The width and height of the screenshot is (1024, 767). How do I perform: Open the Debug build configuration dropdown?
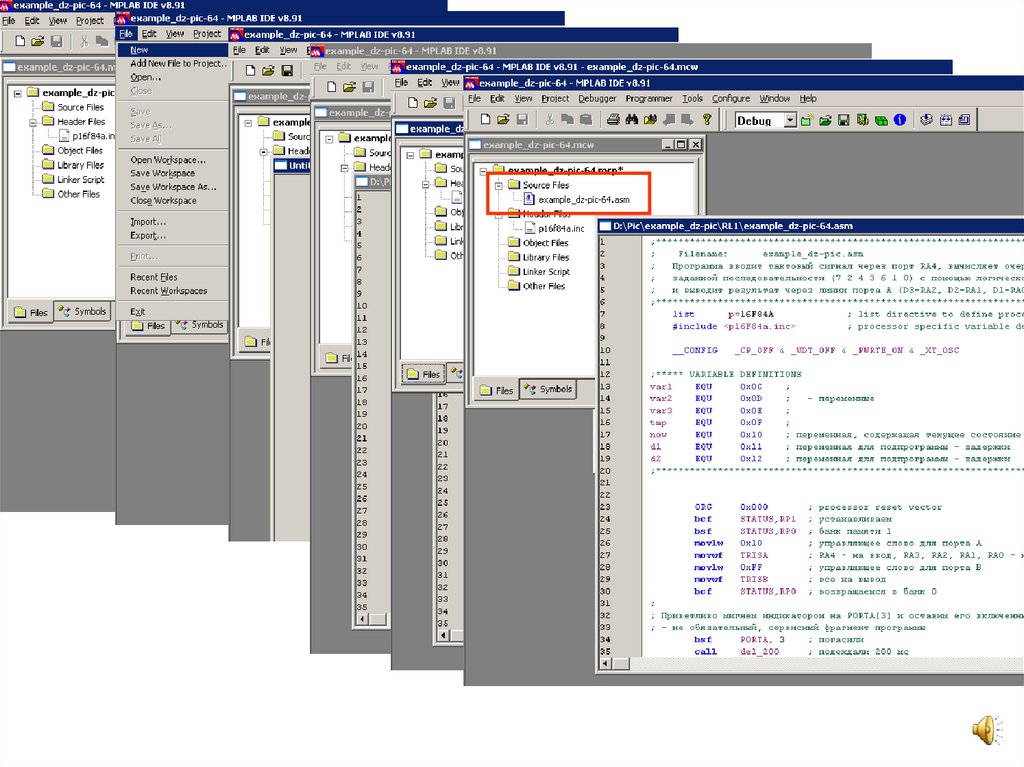point(790,120)
